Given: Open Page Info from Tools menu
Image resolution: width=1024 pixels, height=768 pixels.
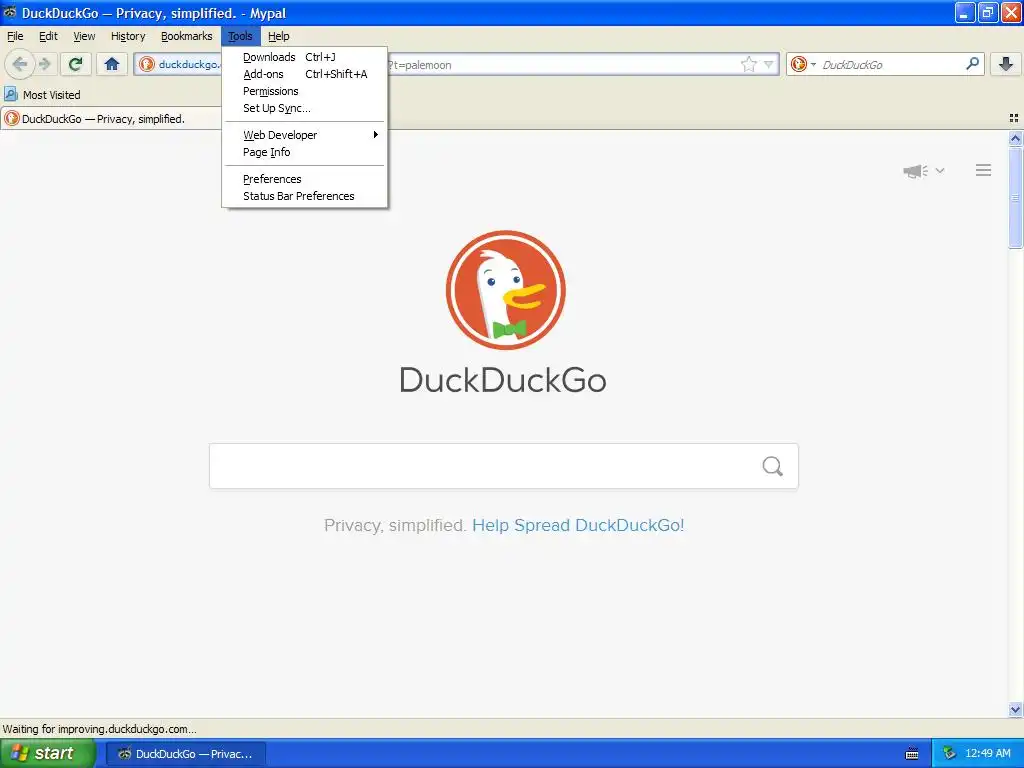Looking at the screenshot, I should tap(305, 152).
